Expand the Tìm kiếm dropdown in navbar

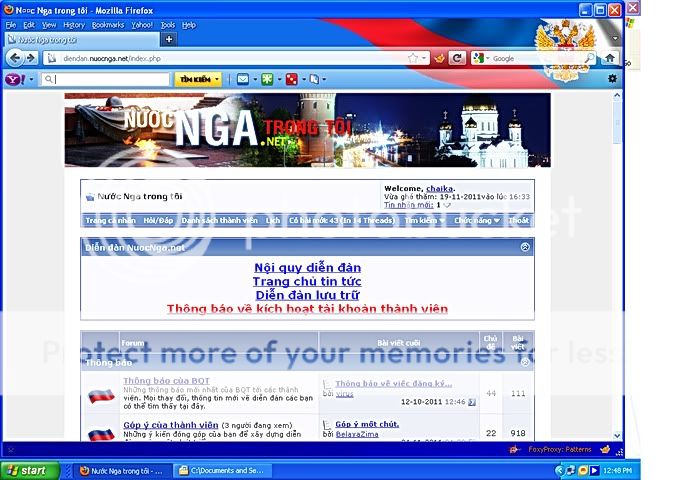tap(425, 220)
